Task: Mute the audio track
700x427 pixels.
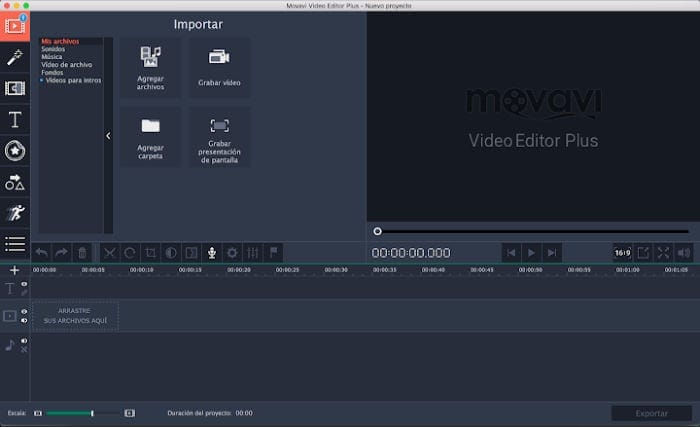Action: click(x=24, y=341)
